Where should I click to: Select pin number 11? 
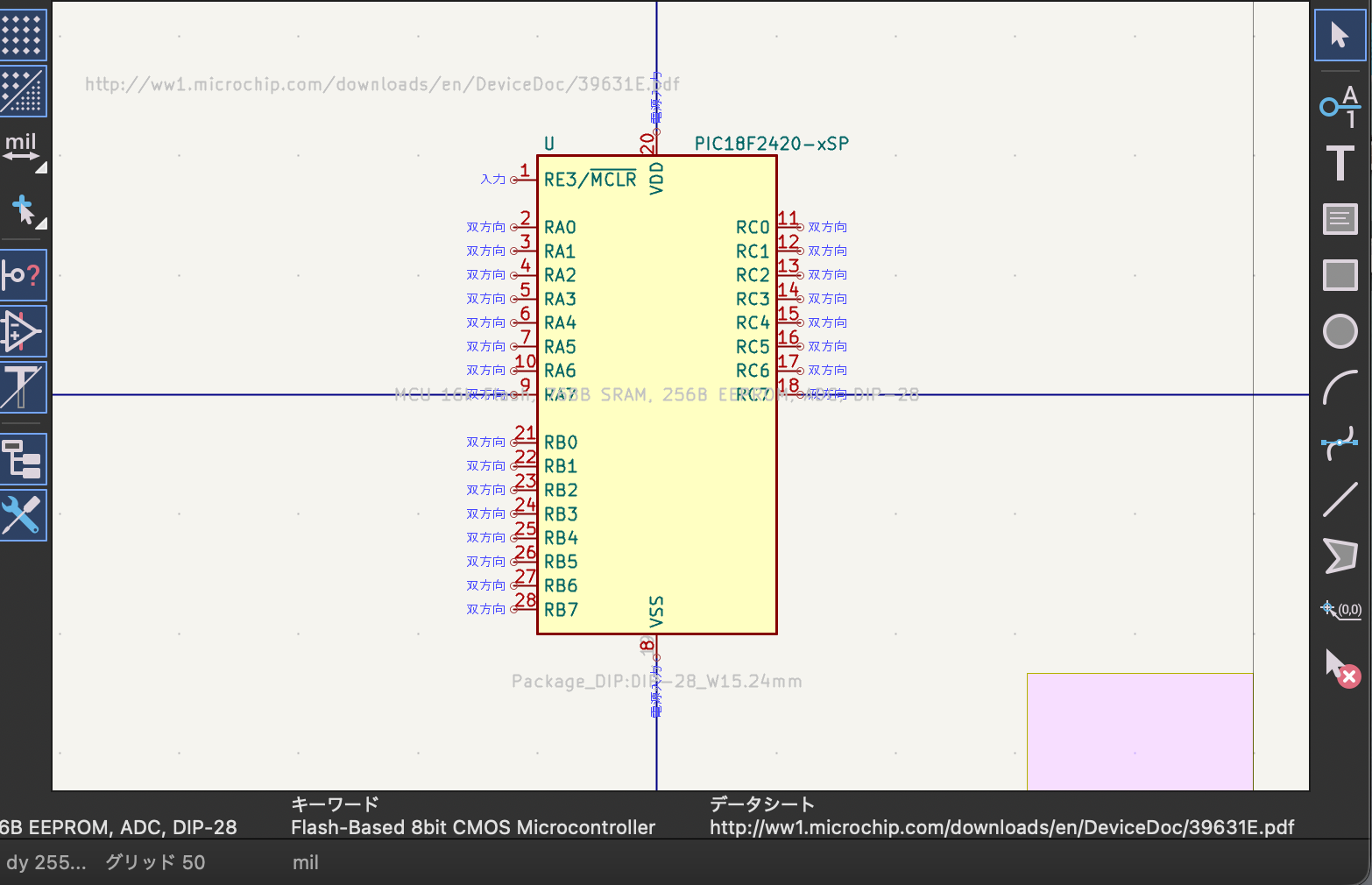click(789, 218)
